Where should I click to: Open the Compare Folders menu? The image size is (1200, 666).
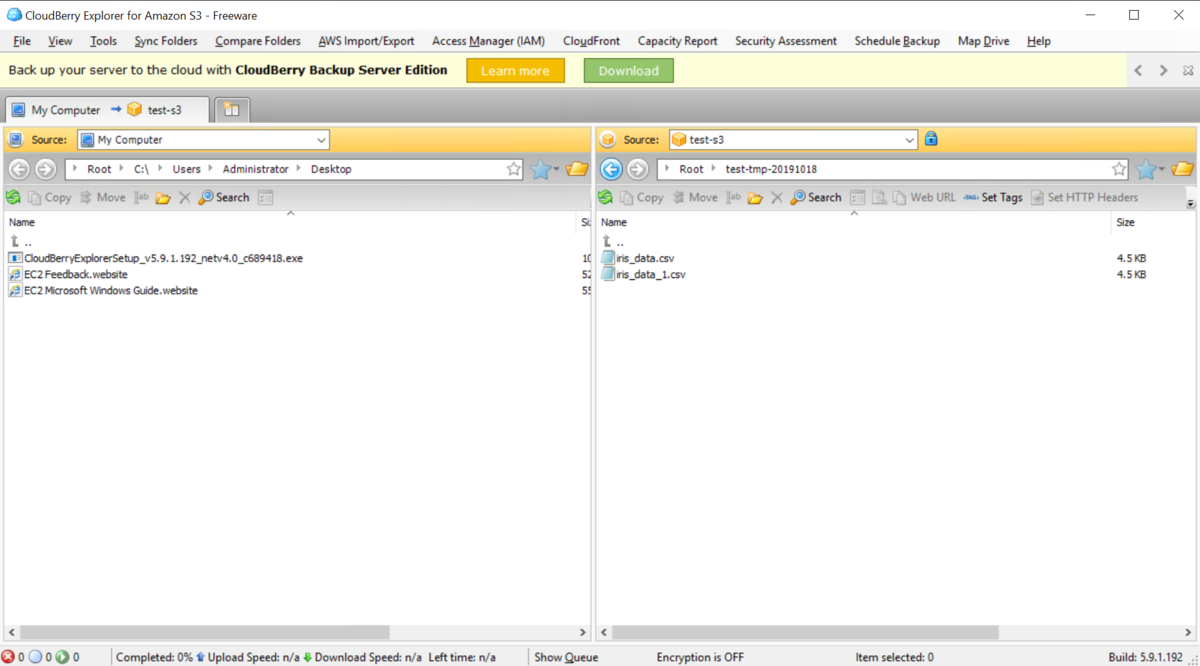click(x=258, y=41)
